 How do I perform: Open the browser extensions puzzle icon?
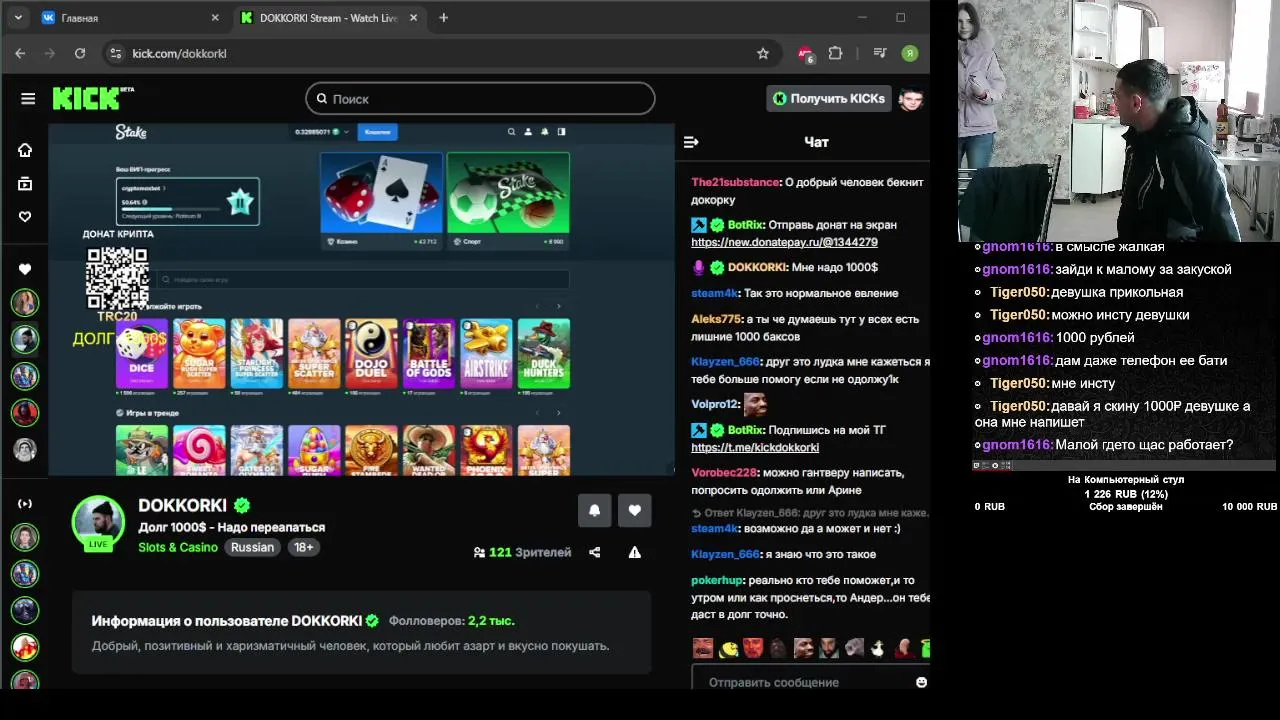tap(835, 53)
